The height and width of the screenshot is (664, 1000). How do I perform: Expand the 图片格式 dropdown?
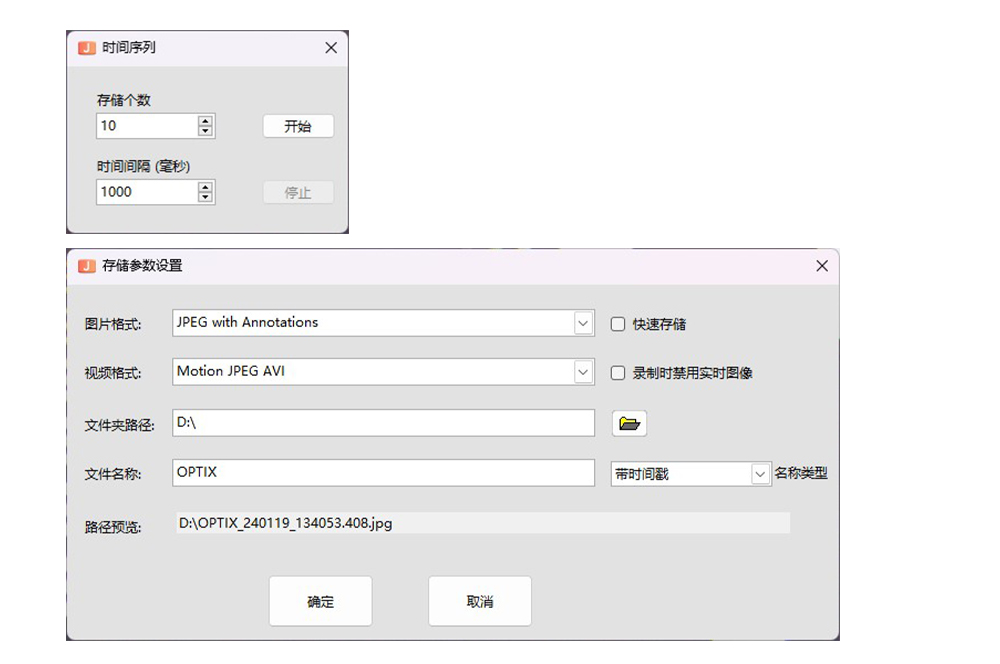584,323
